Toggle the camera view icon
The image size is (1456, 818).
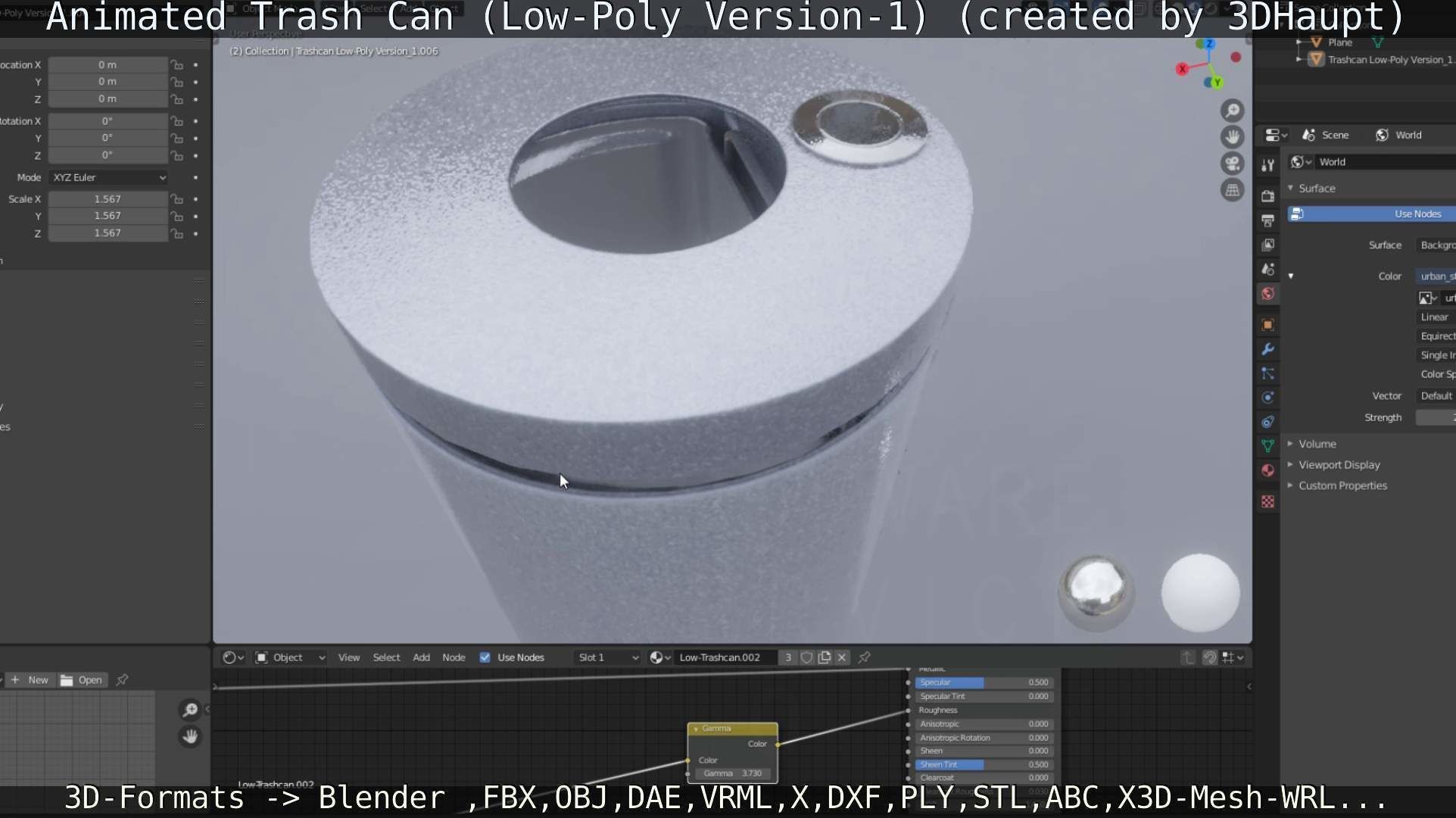click(x=1233, y=164)
